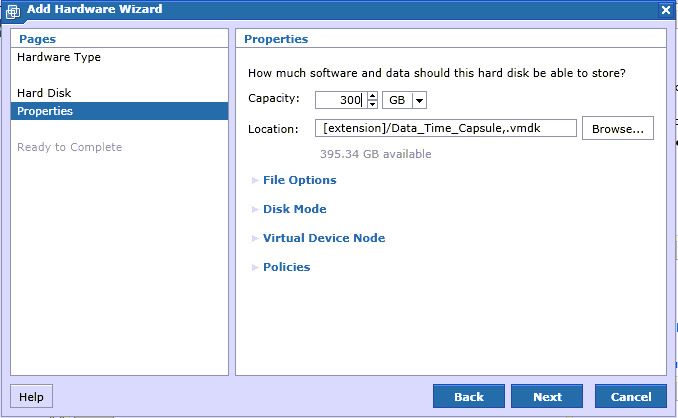The height and width of the screenshot is (418, 678).
Task: Open the GB unit dropdown
Action: 404,100
